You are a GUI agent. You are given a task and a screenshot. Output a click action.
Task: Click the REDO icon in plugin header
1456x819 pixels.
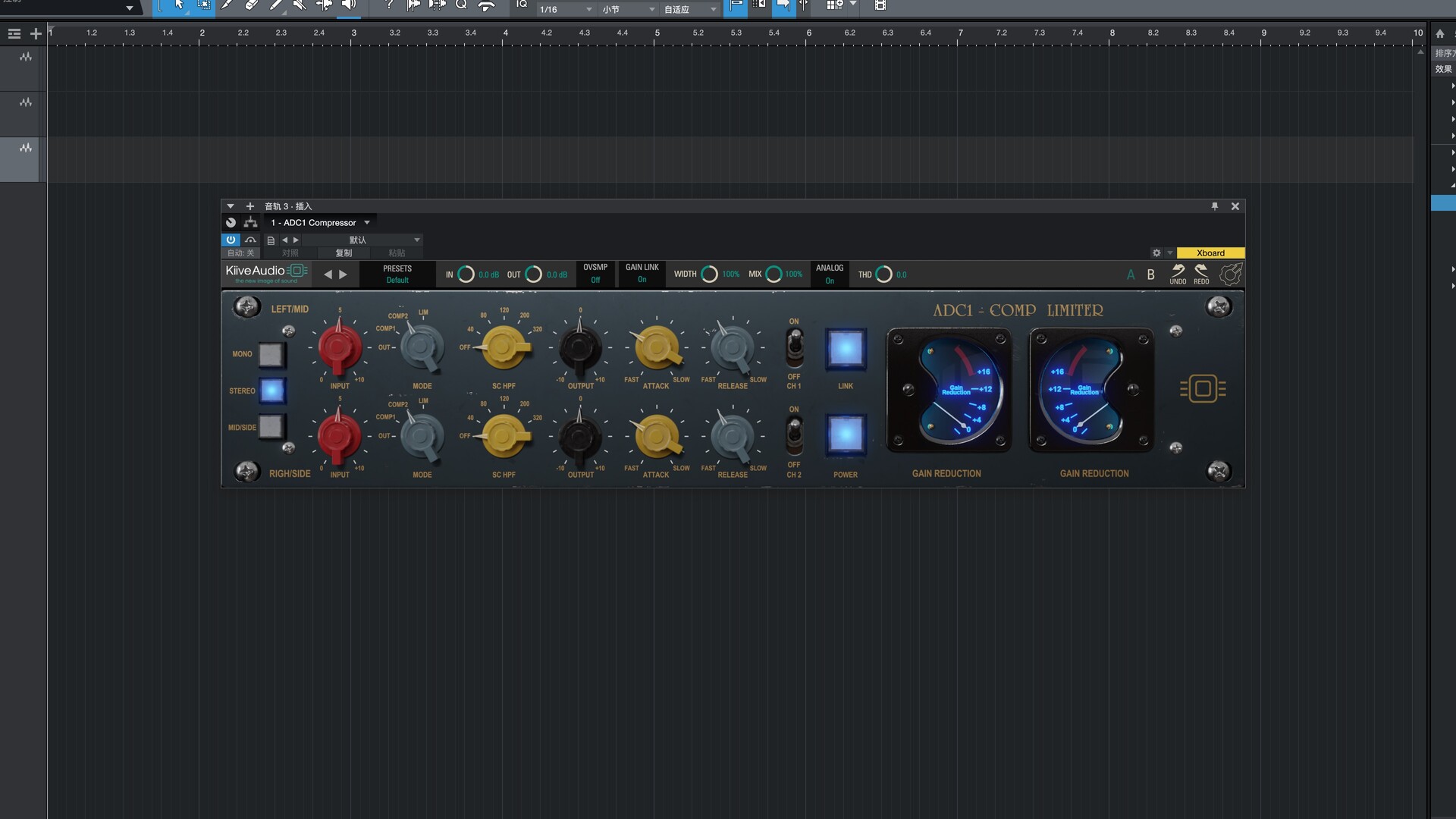1201,273
